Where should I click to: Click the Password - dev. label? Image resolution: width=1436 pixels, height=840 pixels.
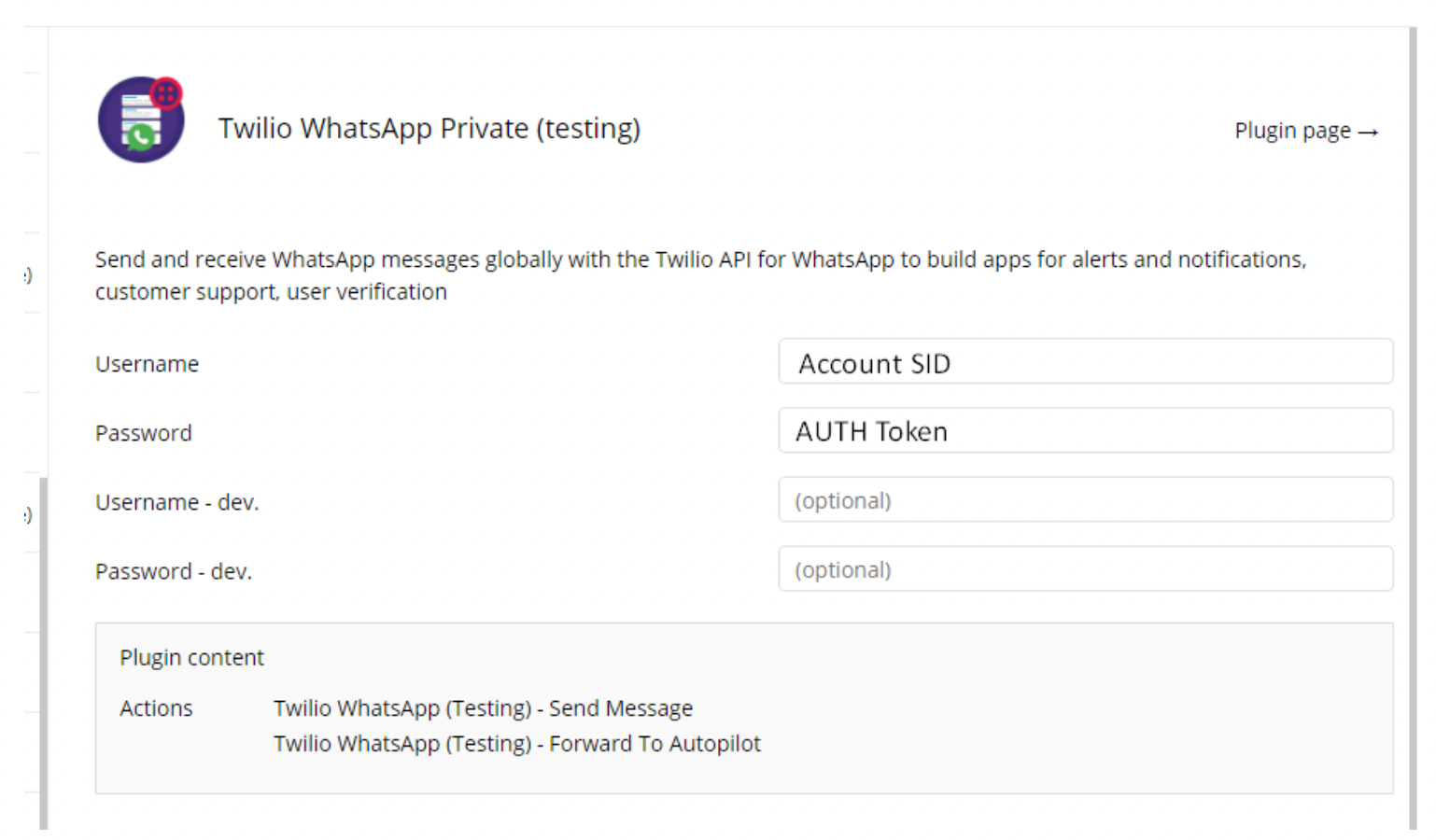pyautogui.click(x=174, y=571)
